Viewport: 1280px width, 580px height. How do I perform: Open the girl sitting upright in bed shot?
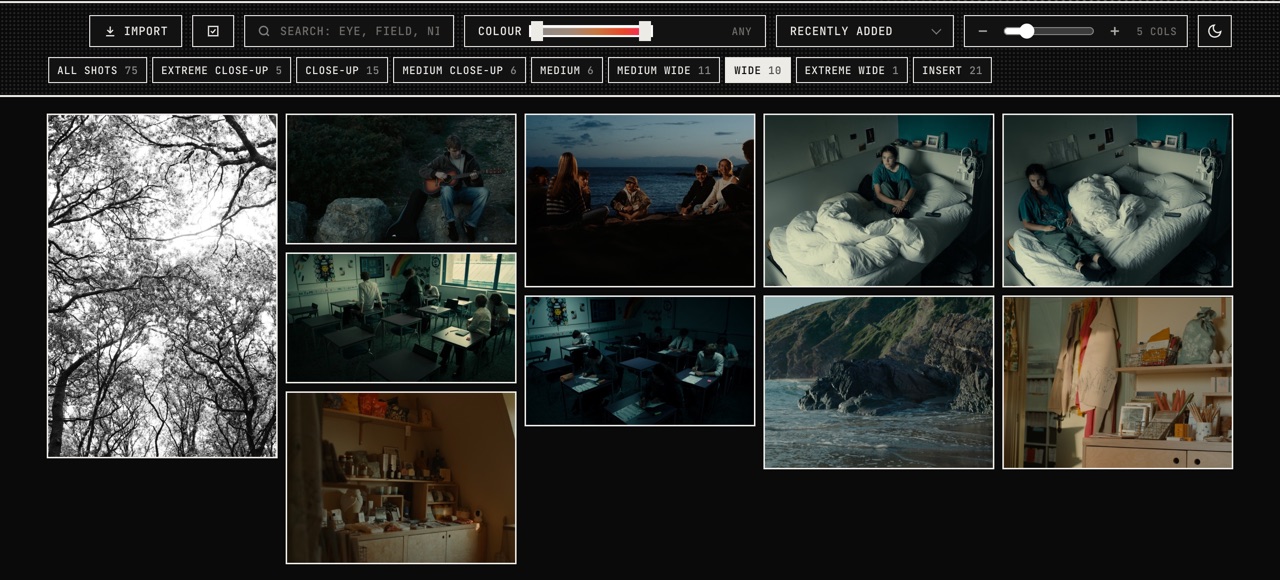pyautogui.click(x=879, y=200)
